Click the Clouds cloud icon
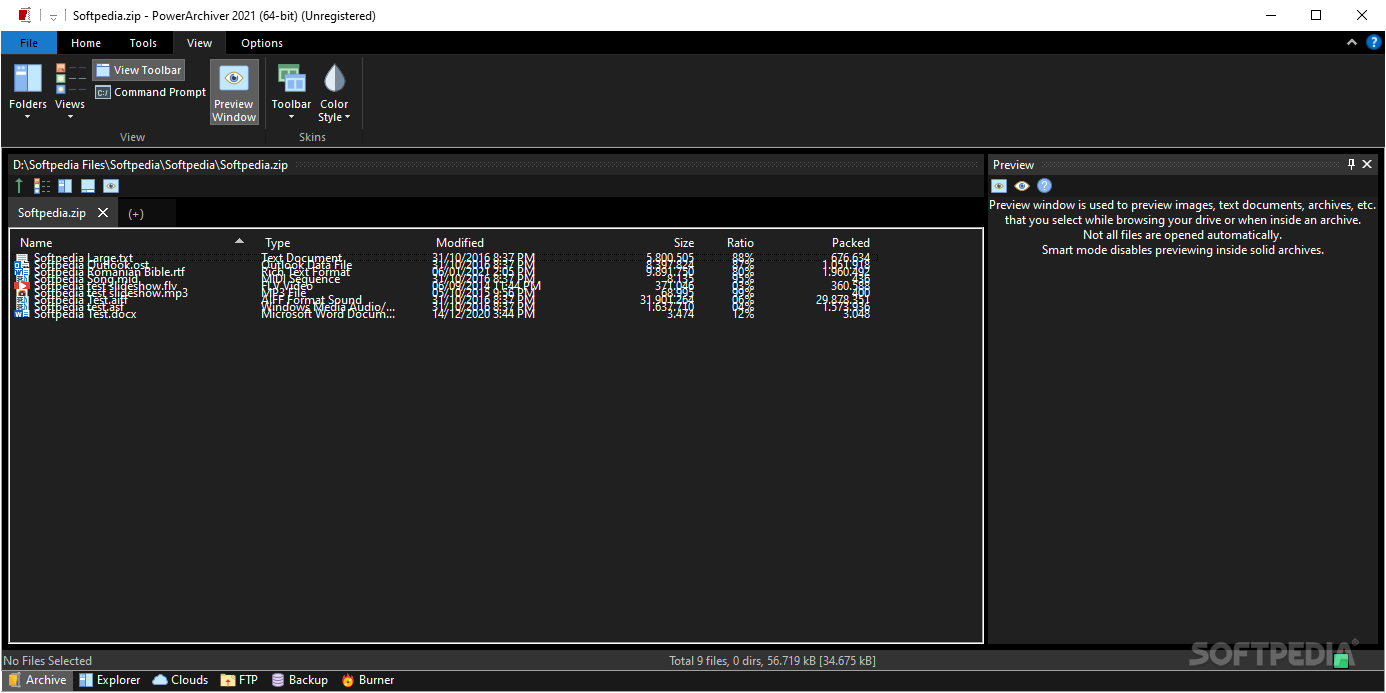Viewport: 1386px width, 693px height. point(160,680)
